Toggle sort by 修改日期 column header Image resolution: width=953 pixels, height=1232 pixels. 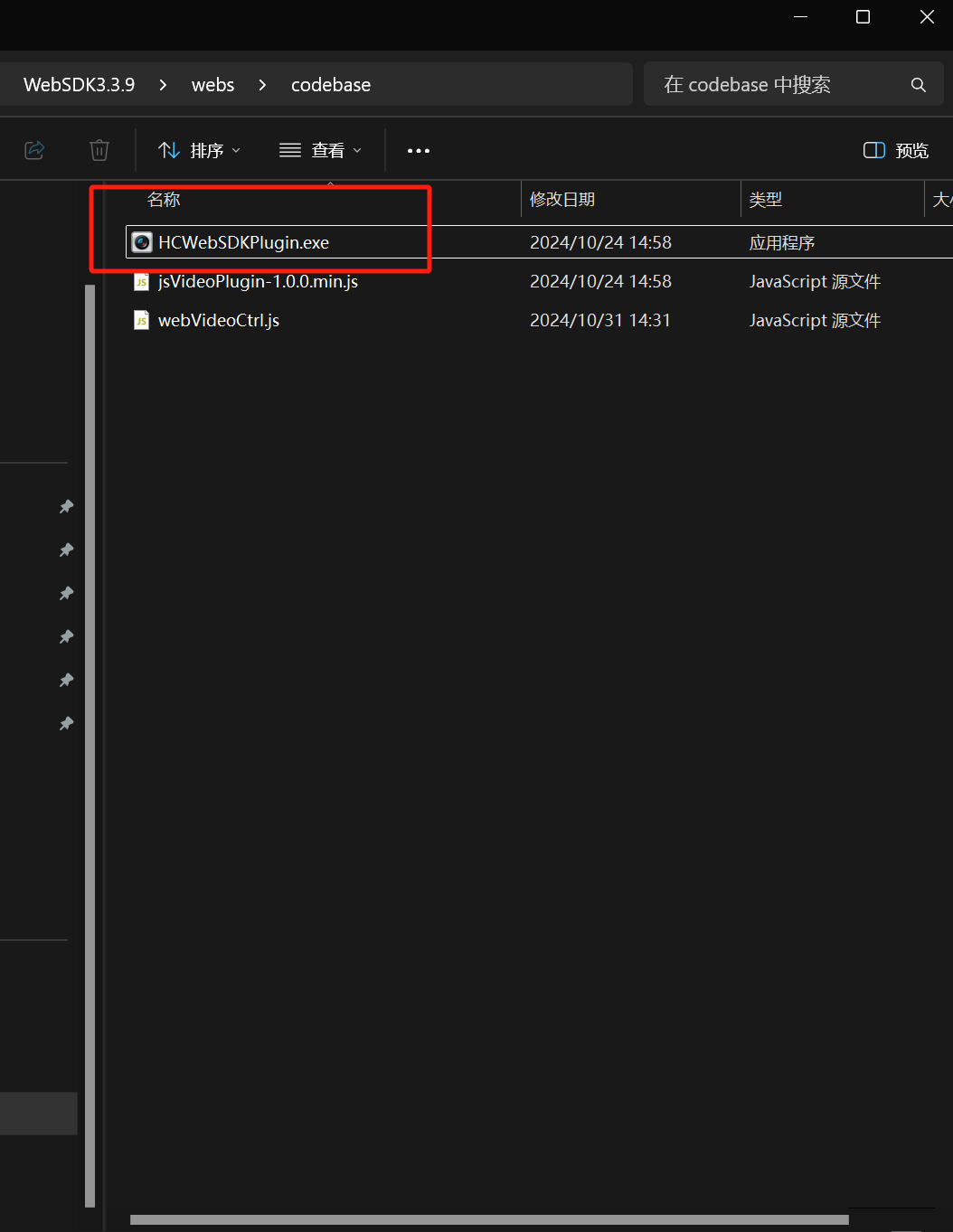point(561,200)
